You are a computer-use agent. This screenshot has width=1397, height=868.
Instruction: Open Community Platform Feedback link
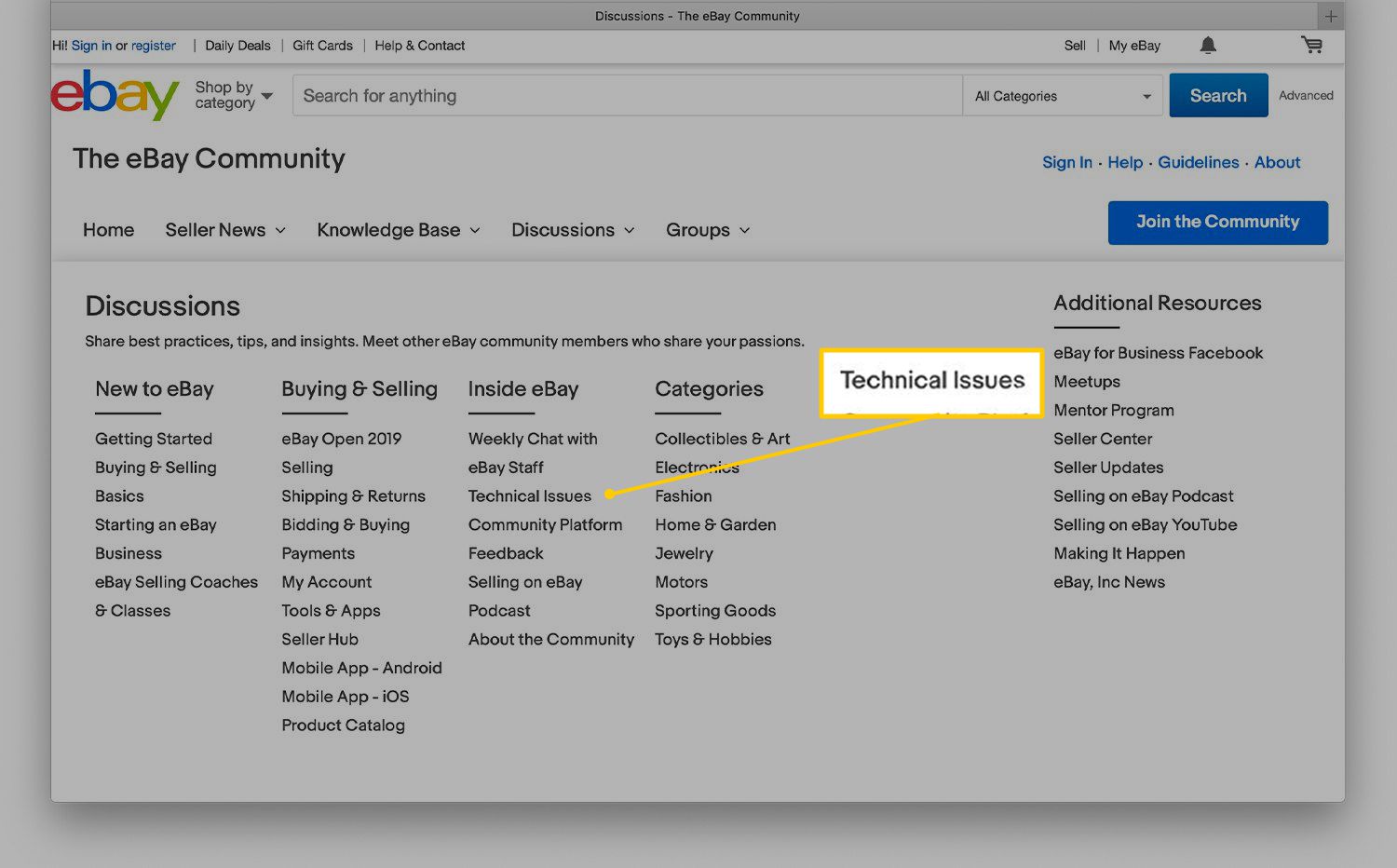pyautogui.click(x=546, y=539)
